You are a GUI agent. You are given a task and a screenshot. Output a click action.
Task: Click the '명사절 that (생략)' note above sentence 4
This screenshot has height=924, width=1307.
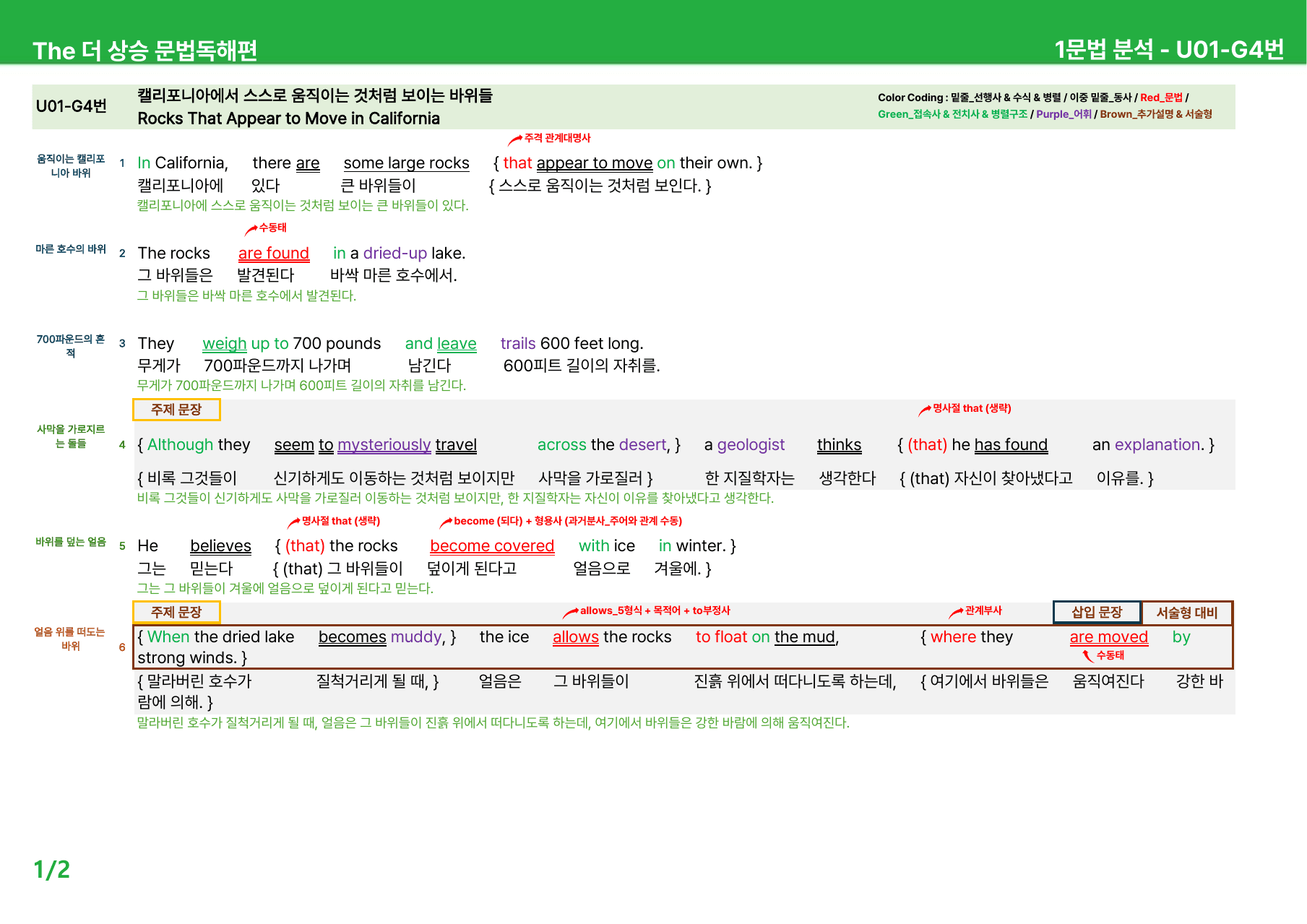coord(972,408)
